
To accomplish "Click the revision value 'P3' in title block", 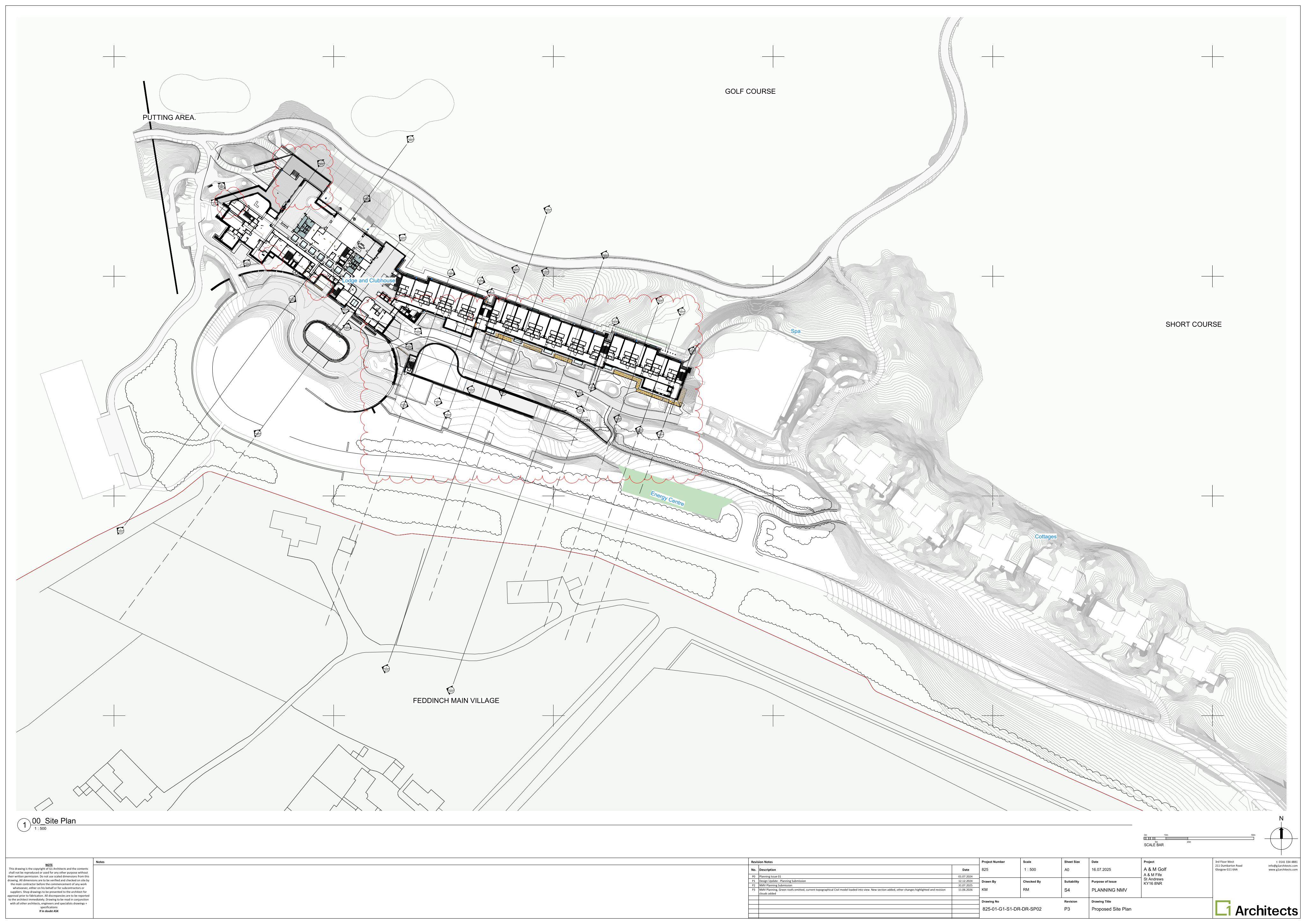I will click(x=1067, y=909).
